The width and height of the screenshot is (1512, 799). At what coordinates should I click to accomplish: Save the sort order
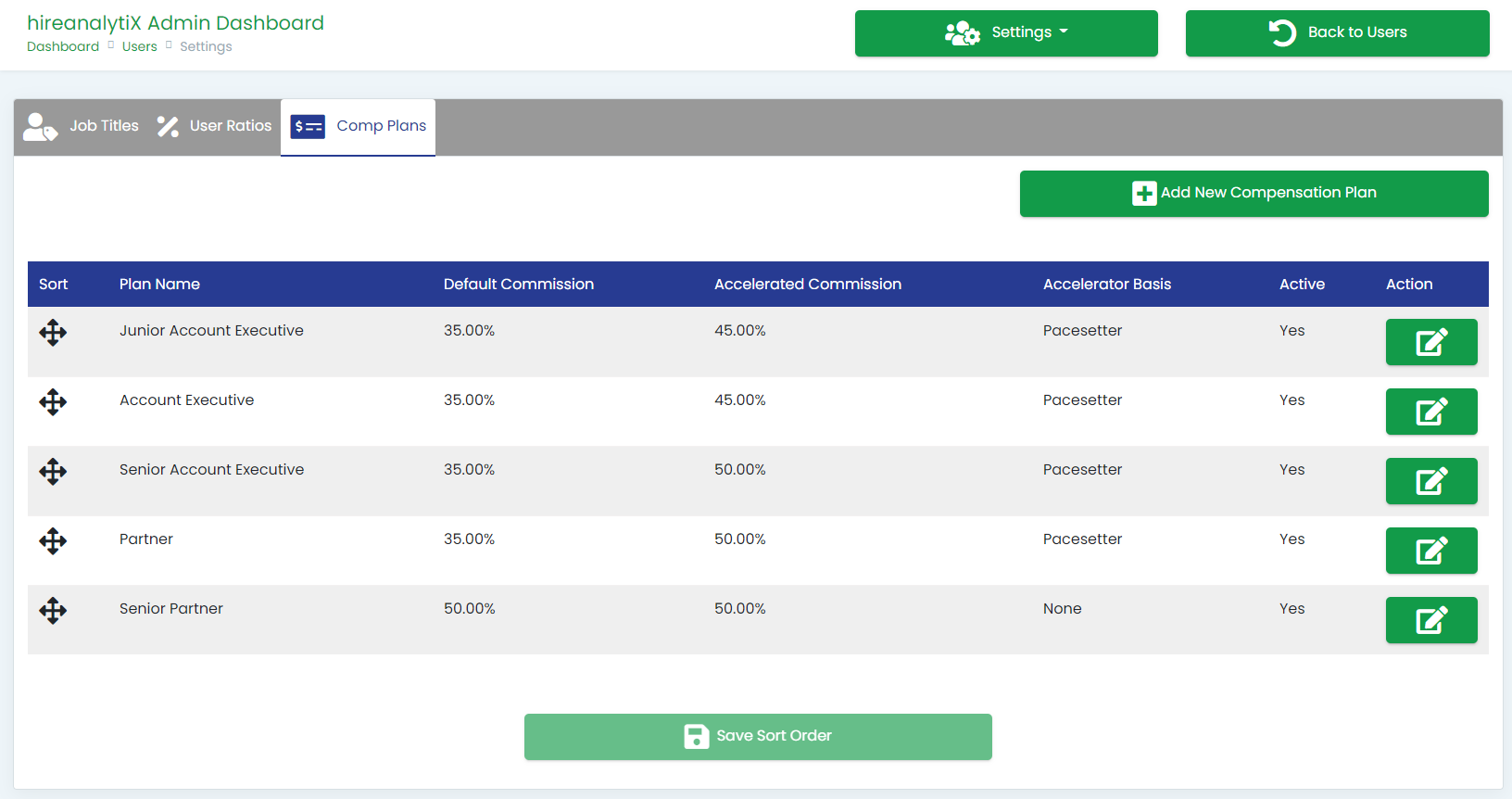tap(758, 737)
